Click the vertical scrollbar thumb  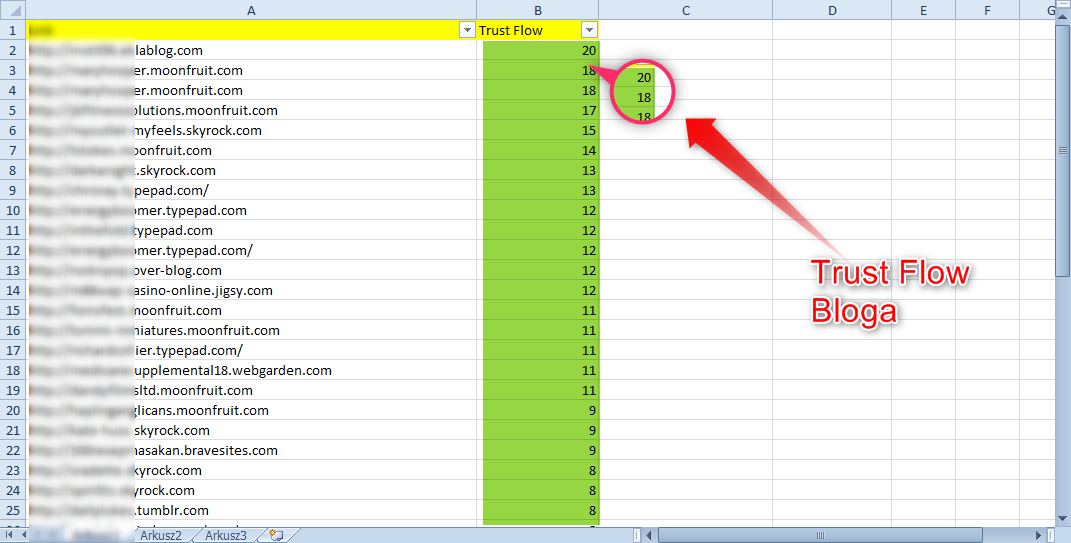pos(1063,150)
